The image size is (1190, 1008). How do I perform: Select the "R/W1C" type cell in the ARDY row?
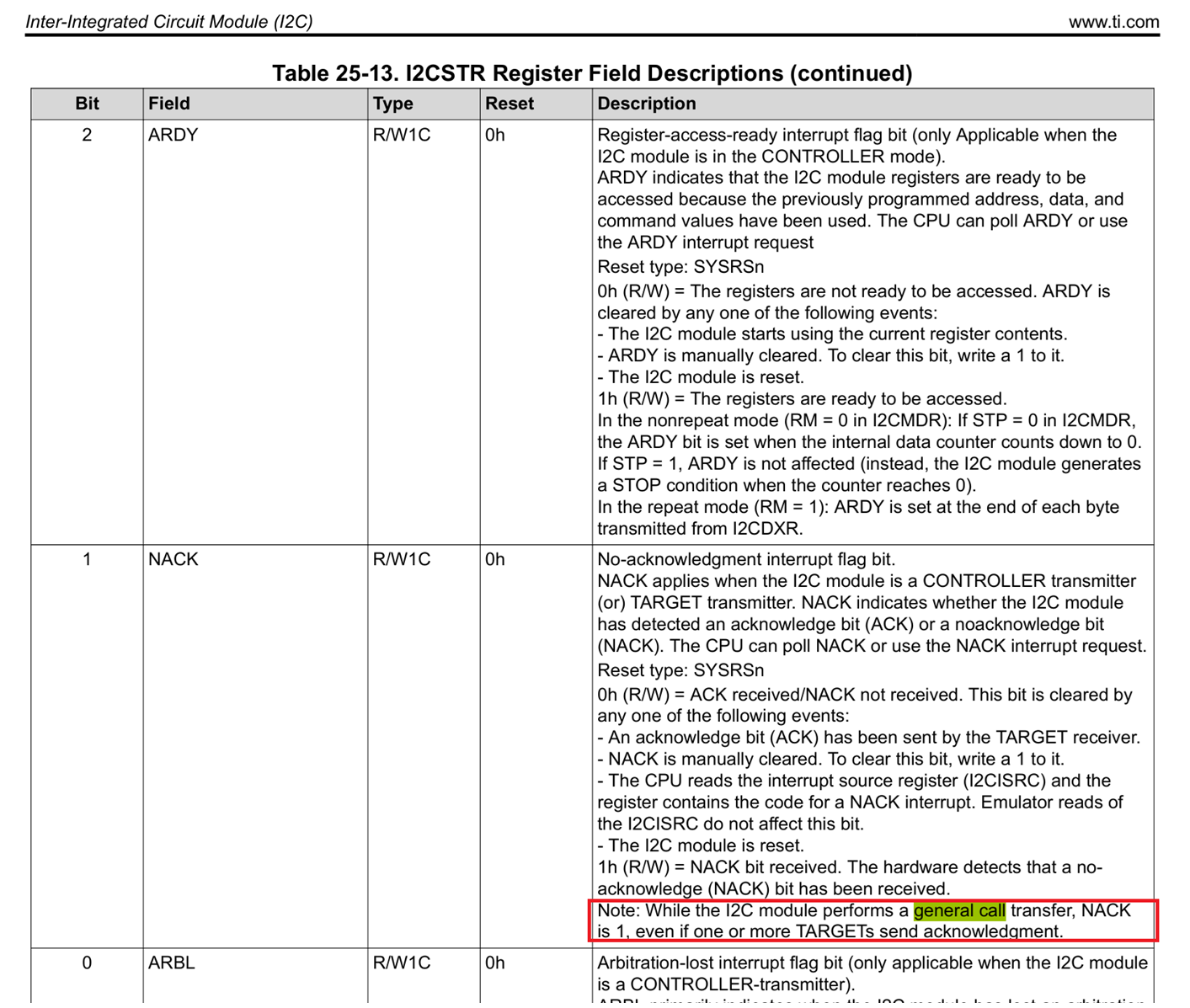coord(402,135)
